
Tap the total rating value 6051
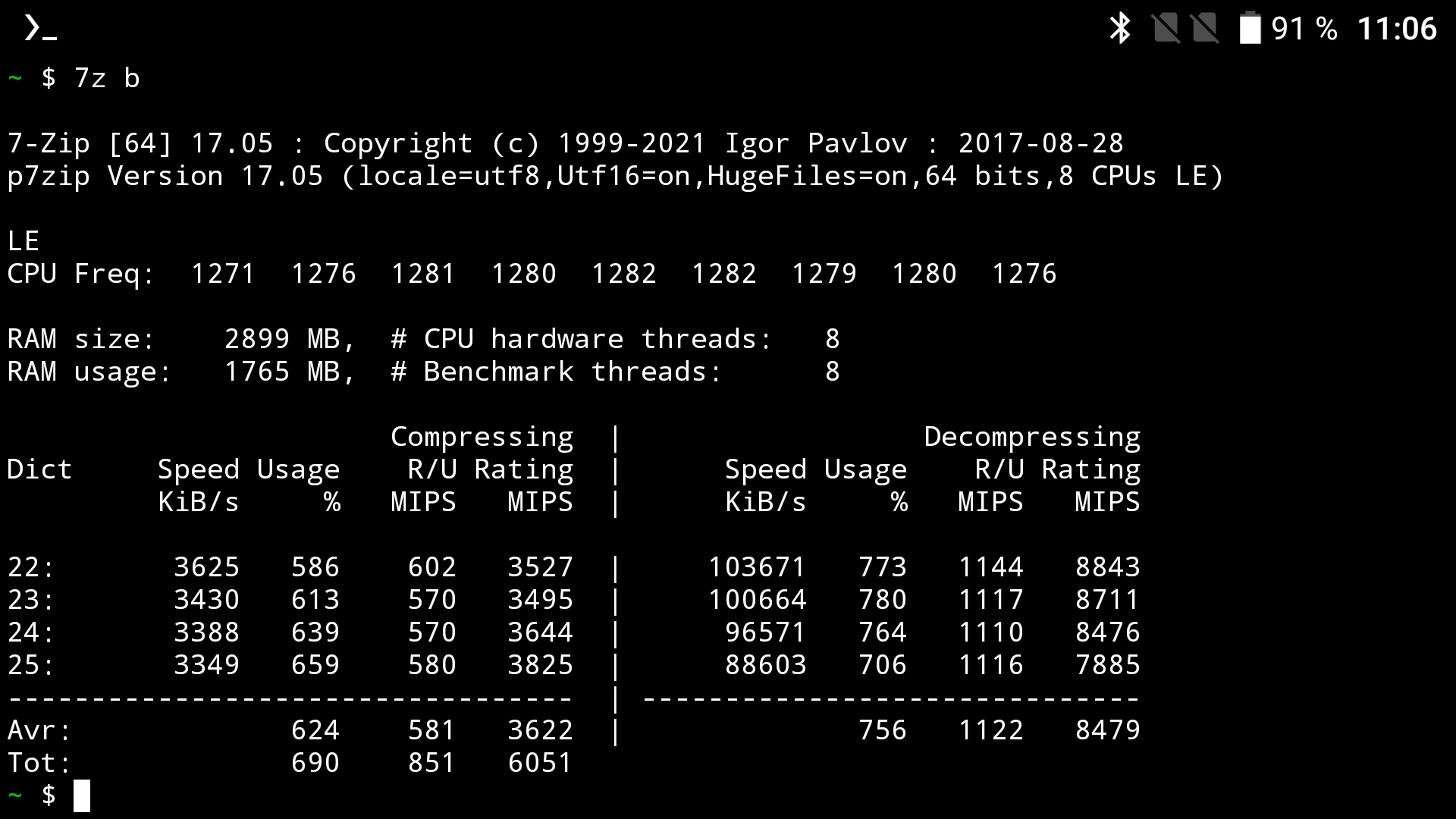540,763
